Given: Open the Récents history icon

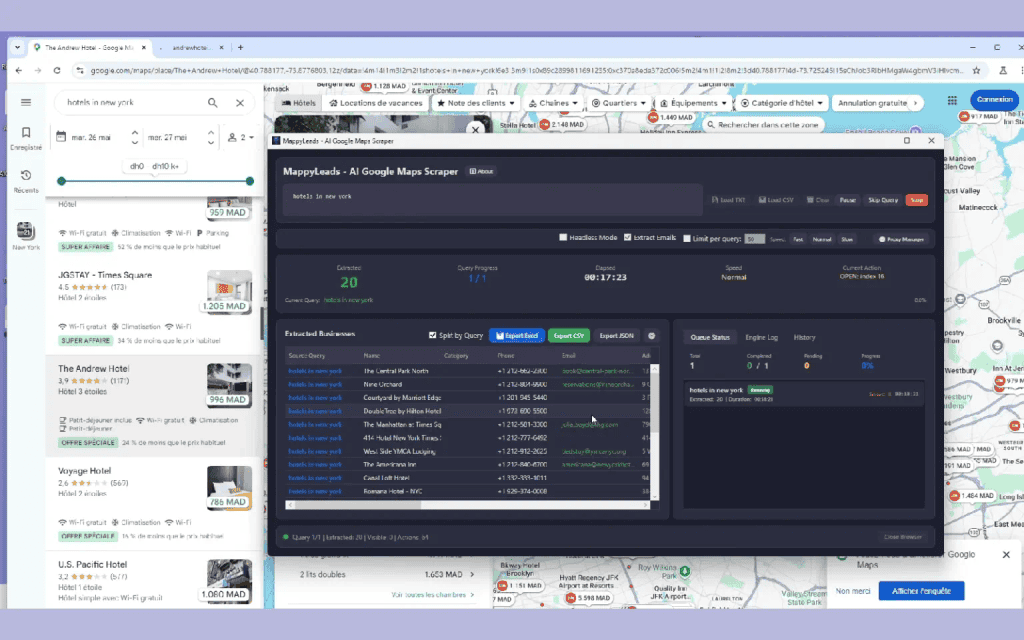Looking at the screenshot, I should [25, 181].
